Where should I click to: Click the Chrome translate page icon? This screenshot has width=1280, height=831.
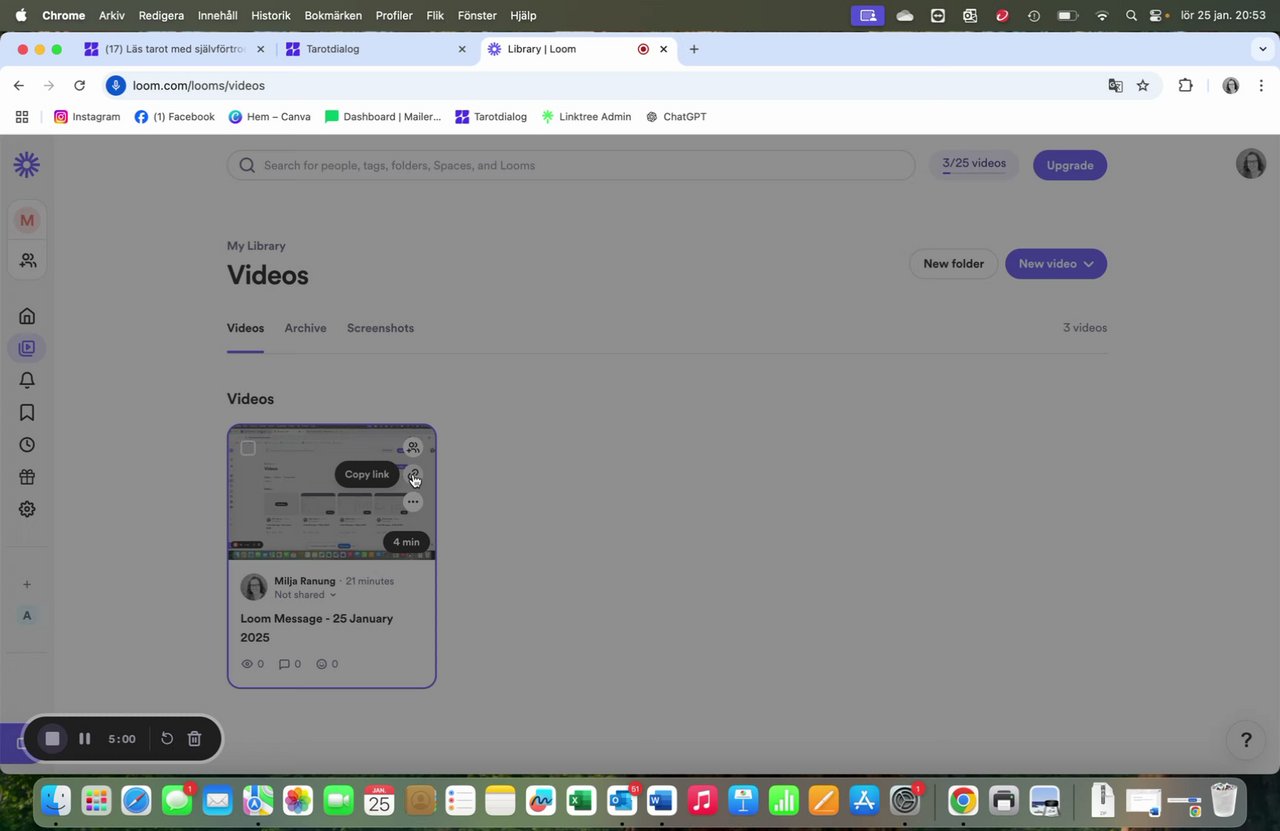tap(1115, 85)
